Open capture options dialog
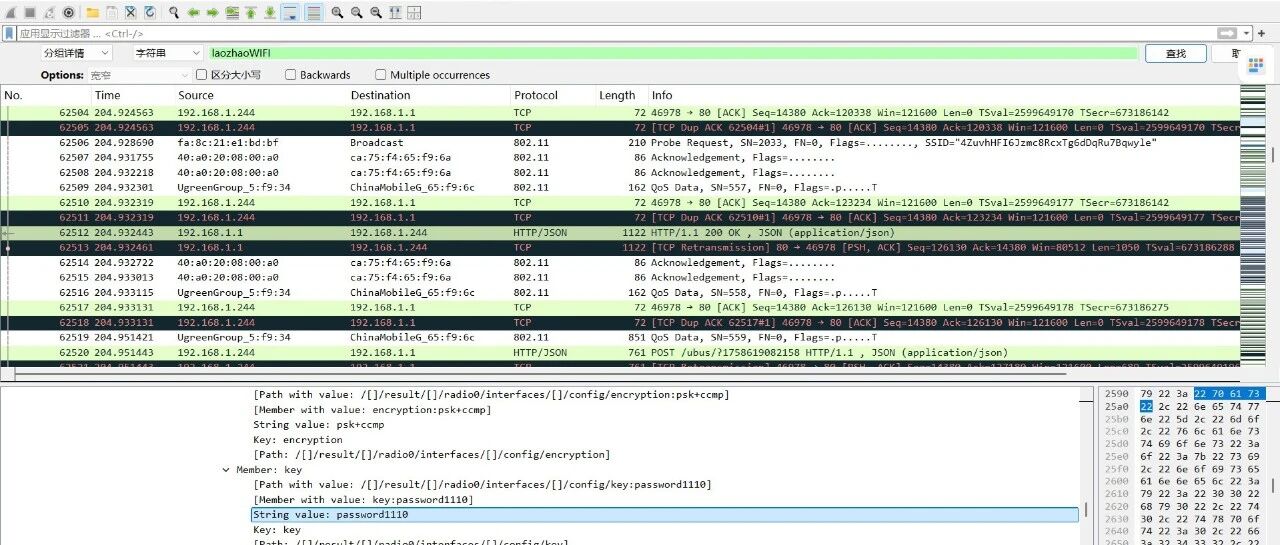The image size is (1280, 545). tap(69, 13)
